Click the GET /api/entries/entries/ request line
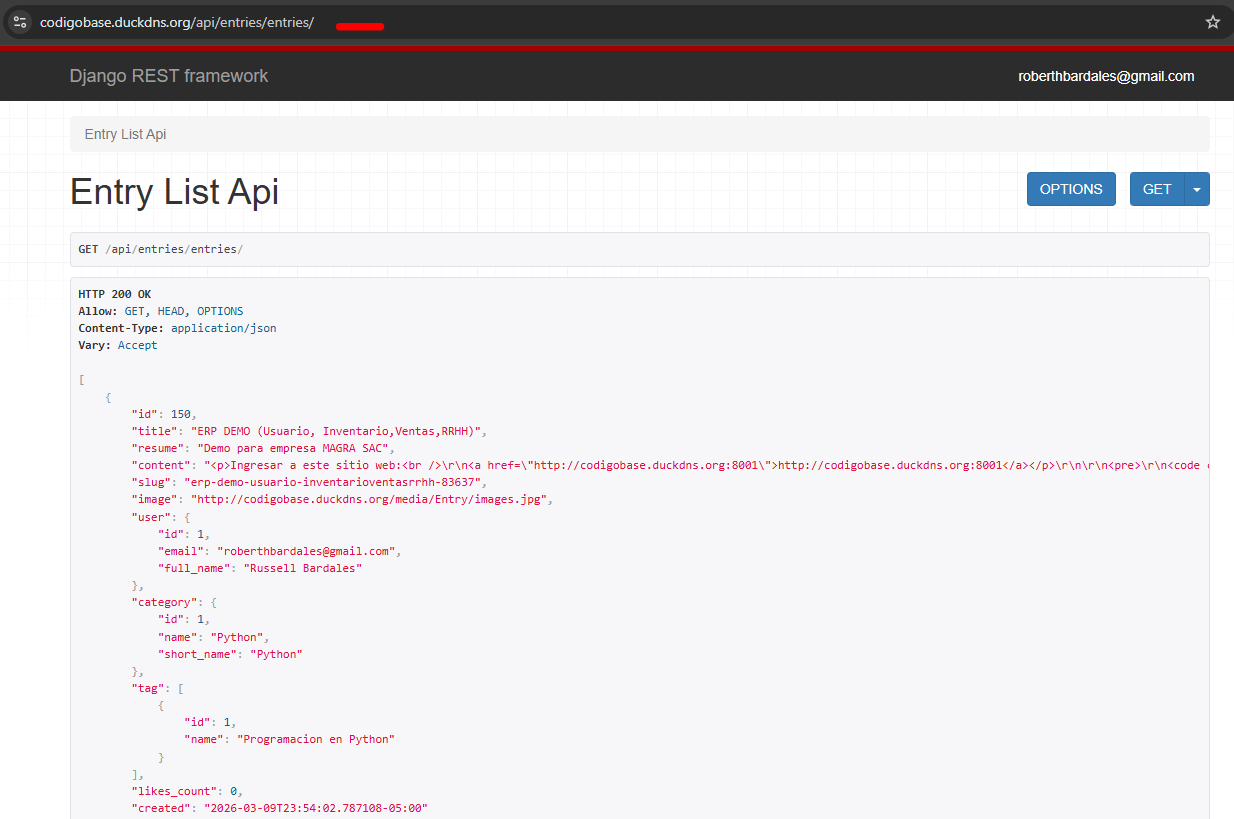This screenshot has height=819, width=1234. (161, 249)
